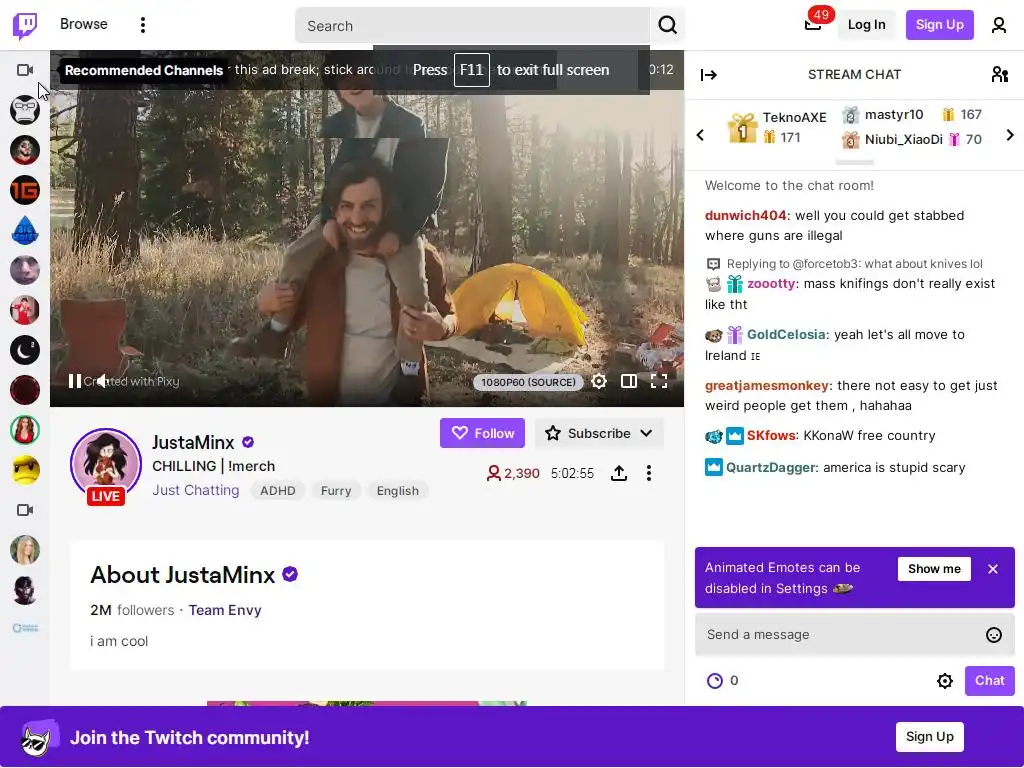Open the emote picker smiley icon
Image resolution: width=1024 pixels, height=768 pixels.
pos(993,635)
